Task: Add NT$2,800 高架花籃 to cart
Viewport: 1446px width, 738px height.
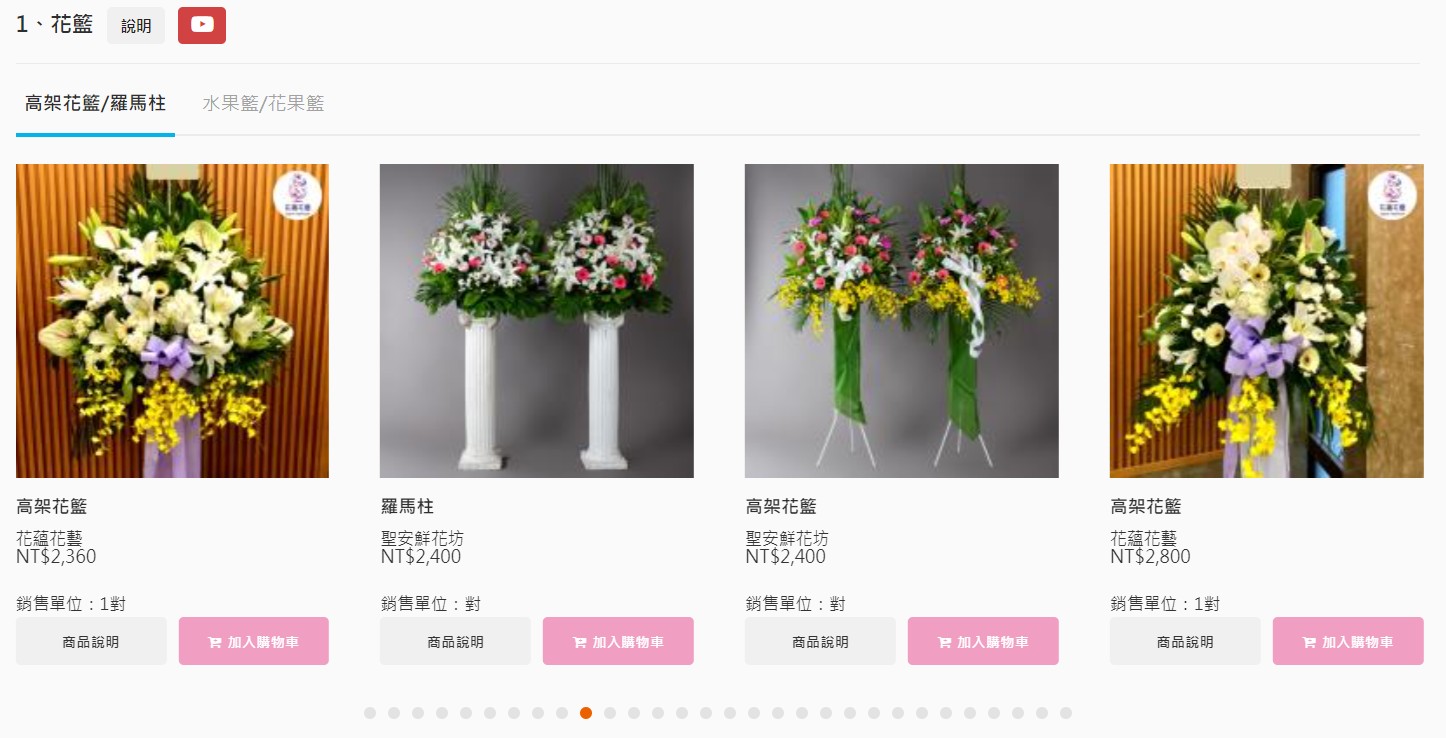Action: coord(1348,641)
